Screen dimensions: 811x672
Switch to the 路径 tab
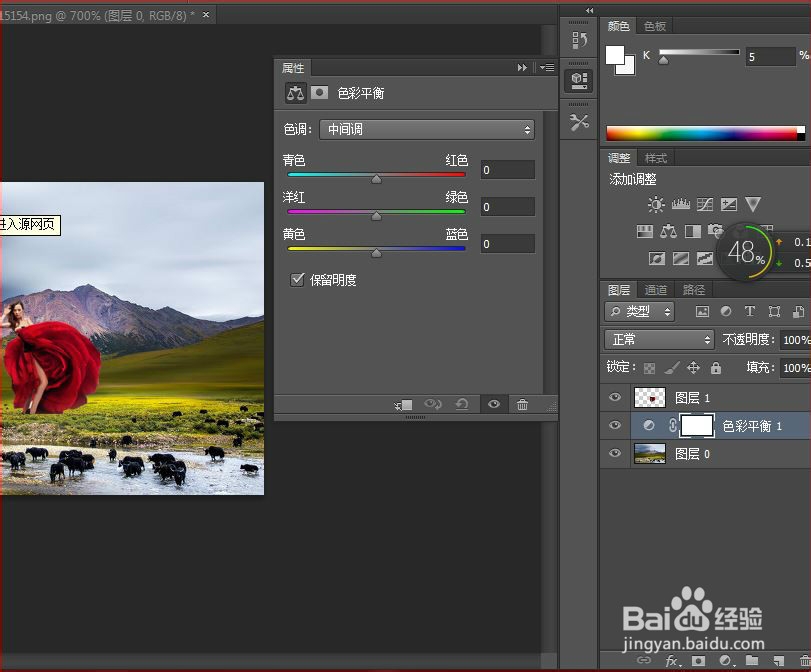click(694, 290)
